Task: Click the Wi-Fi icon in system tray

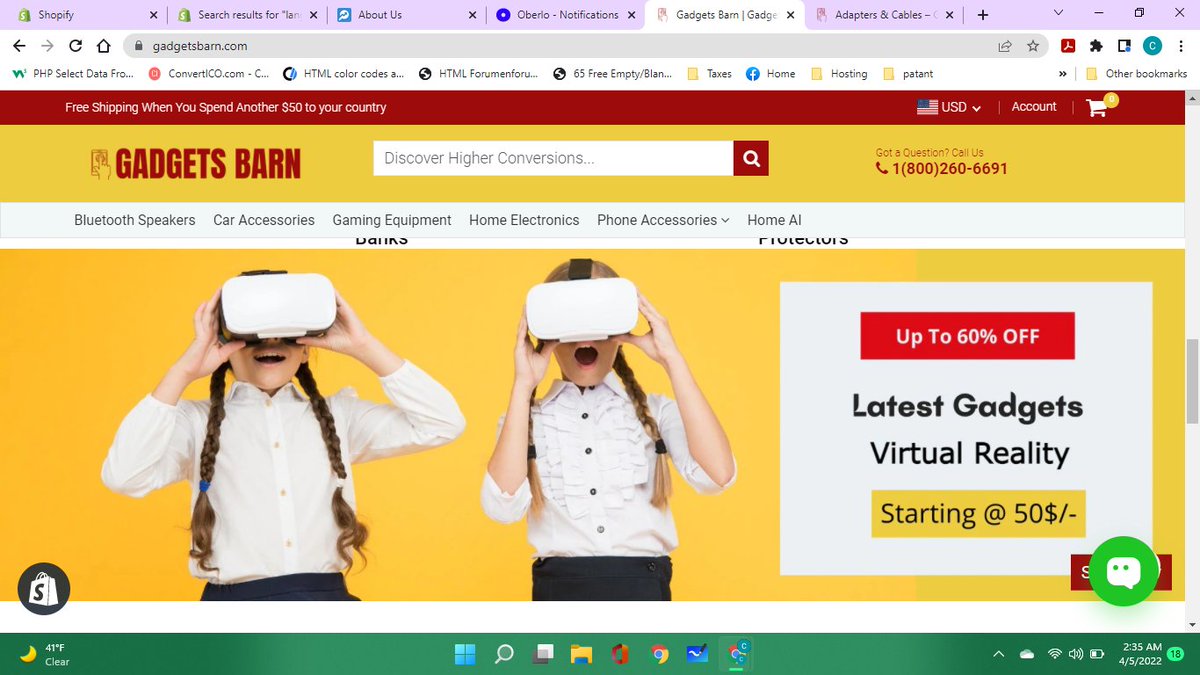Action: pos(1054,654)
